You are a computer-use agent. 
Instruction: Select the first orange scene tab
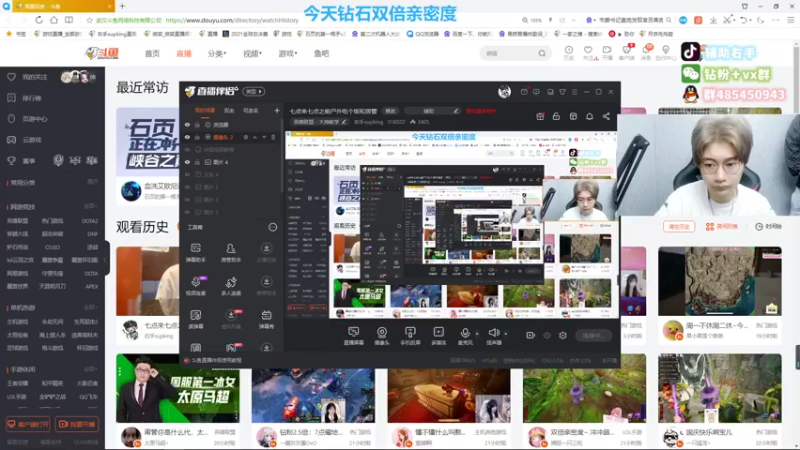pos(205,110)
